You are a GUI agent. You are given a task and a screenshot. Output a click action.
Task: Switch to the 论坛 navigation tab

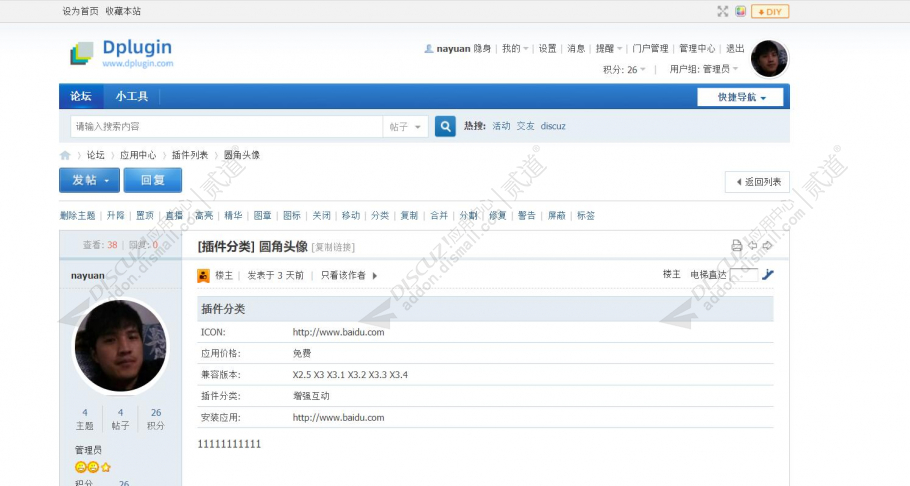[x=81, y=96]
